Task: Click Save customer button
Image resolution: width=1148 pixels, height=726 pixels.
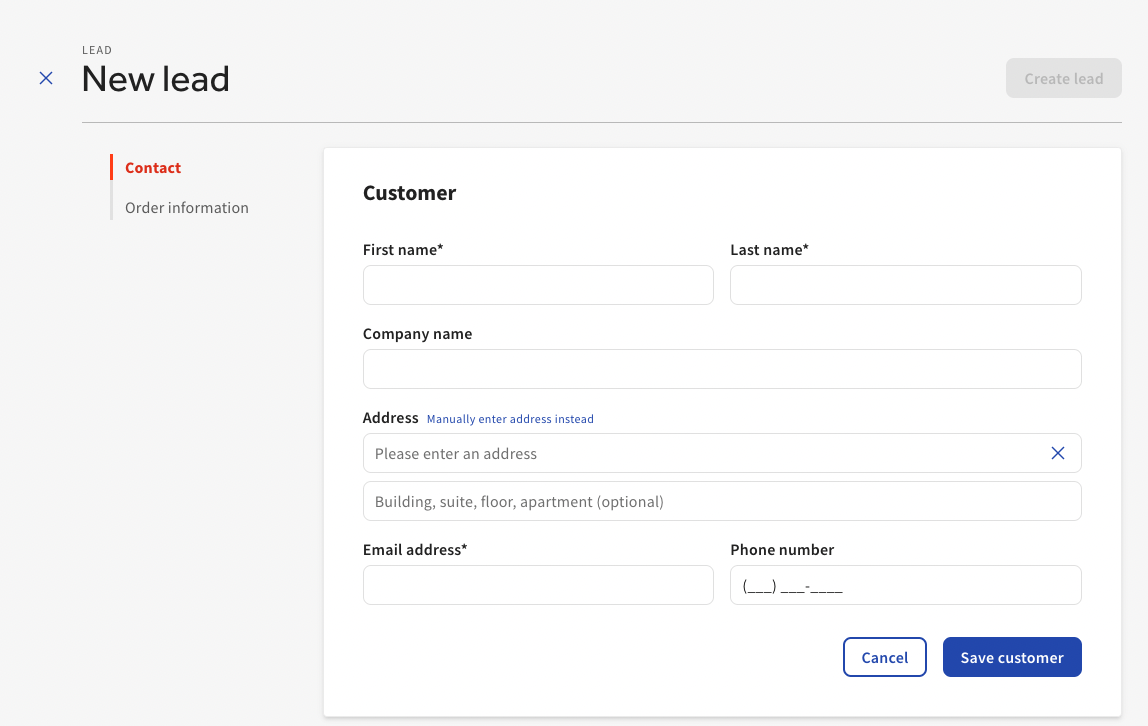Action: point(1011,657)
